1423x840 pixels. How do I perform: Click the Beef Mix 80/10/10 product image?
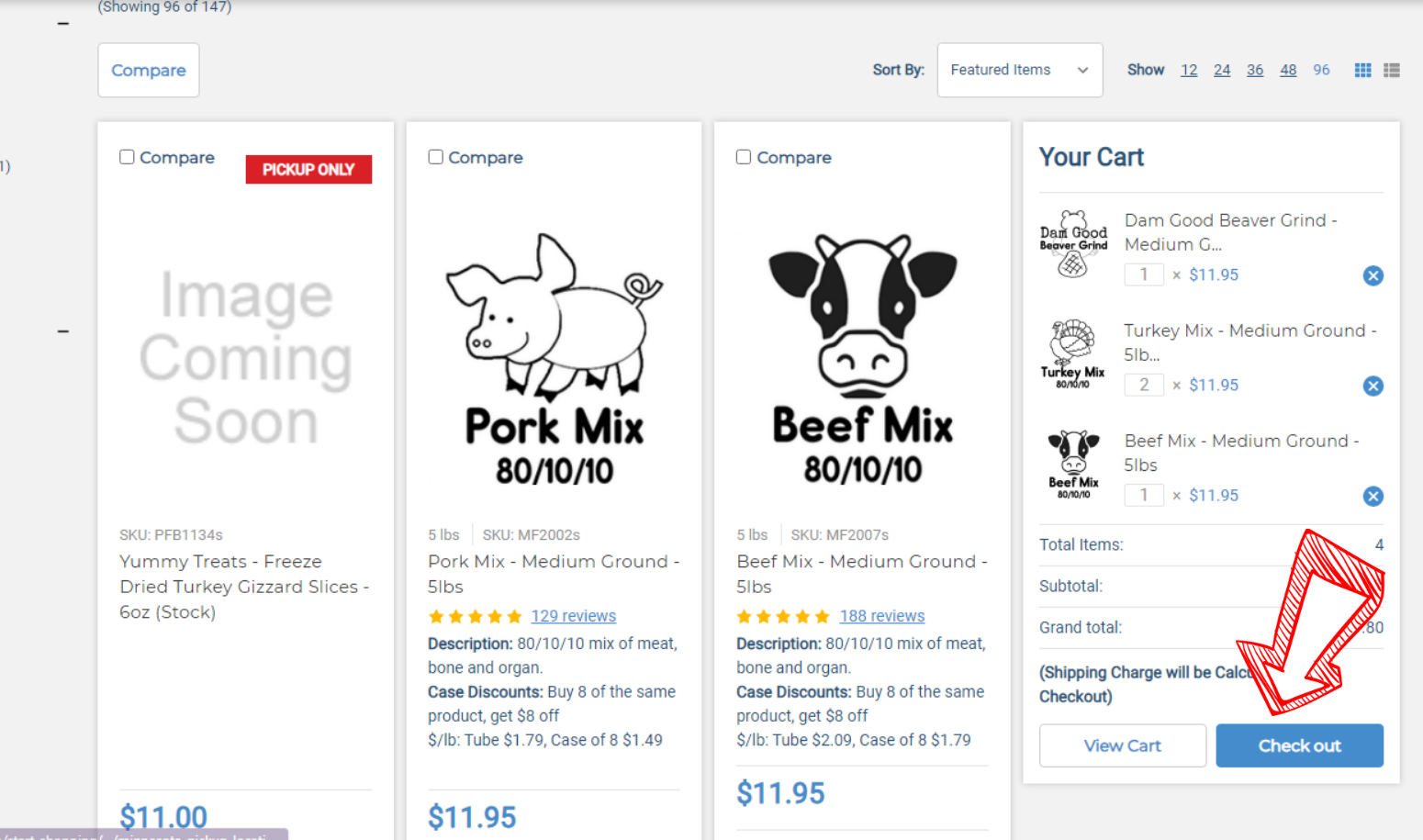click(x=862, y=358)
